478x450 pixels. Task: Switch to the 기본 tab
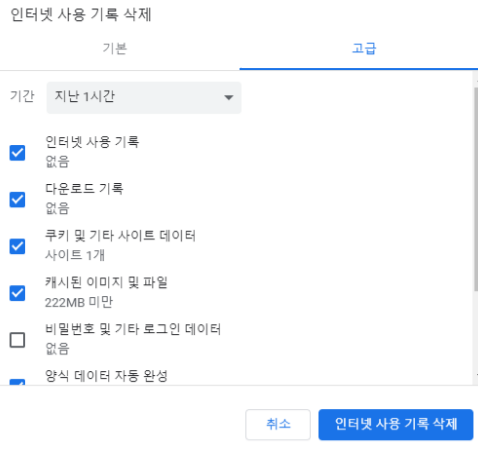[x=115, y=49]
